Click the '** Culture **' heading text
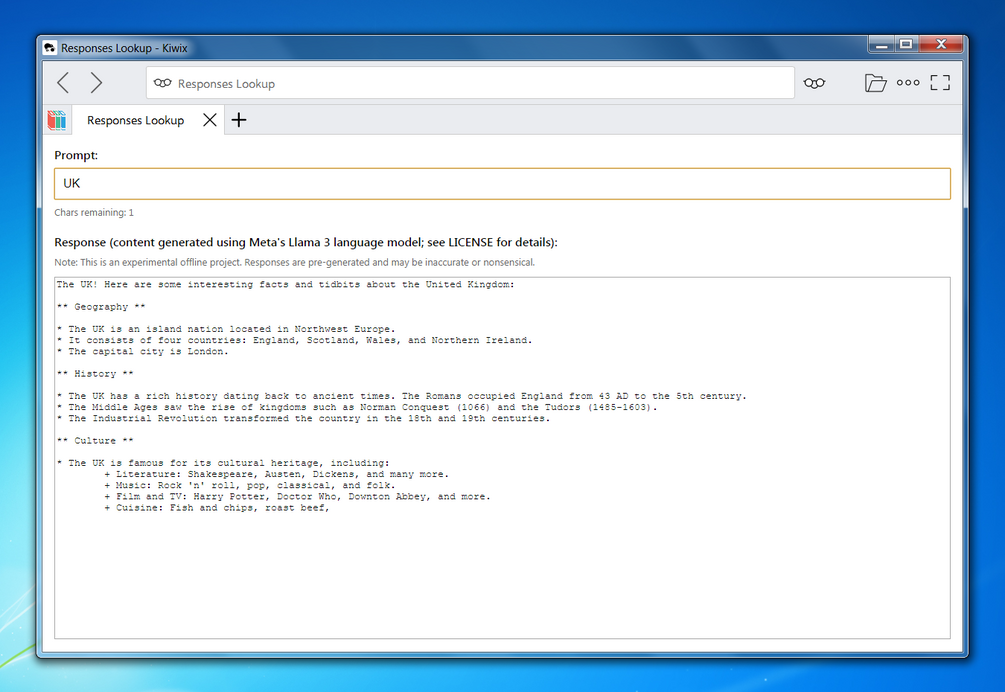 (95, 441)
